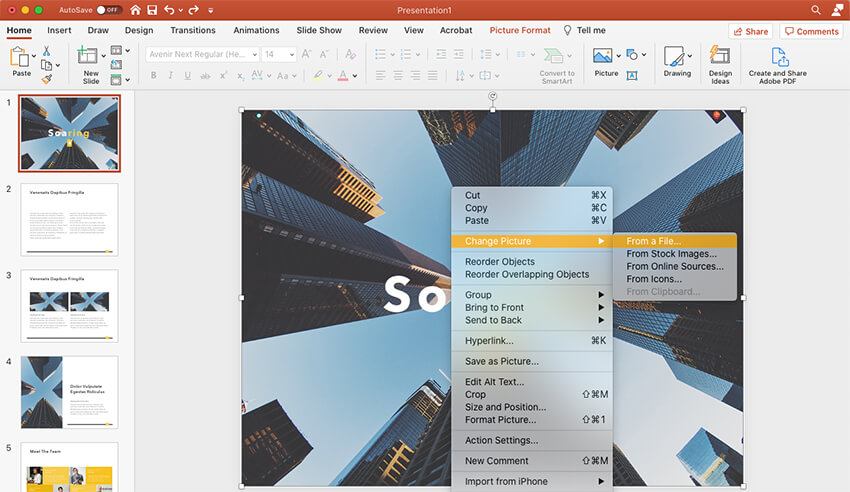Click the New Slide icon
850x492 pixels.
point(87,56)
